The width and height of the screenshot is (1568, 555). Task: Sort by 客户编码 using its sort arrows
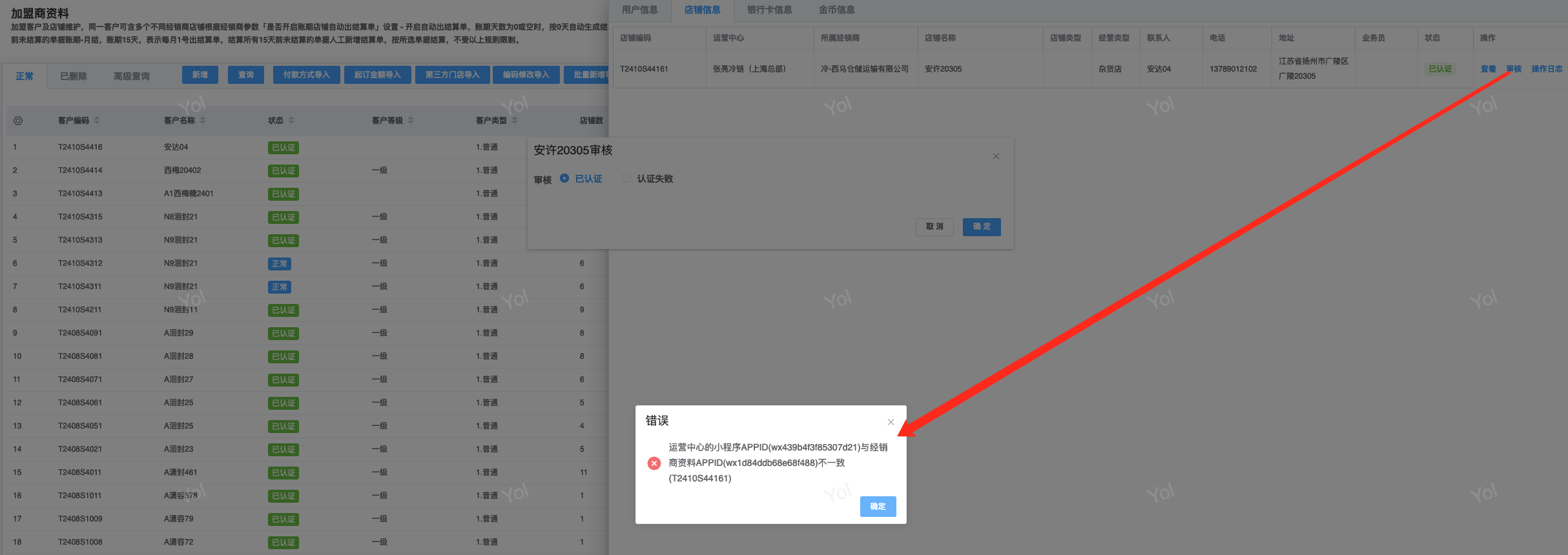point(97,121)
